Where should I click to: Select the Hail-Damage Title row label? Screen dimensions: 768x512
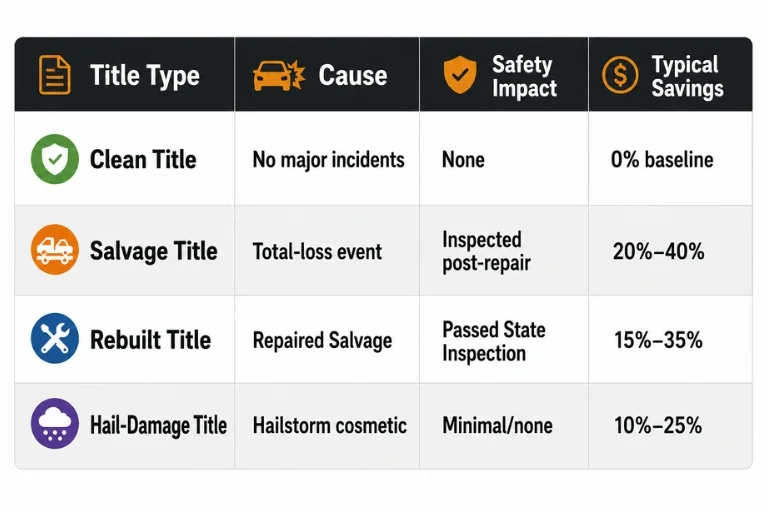click(158, 425)
